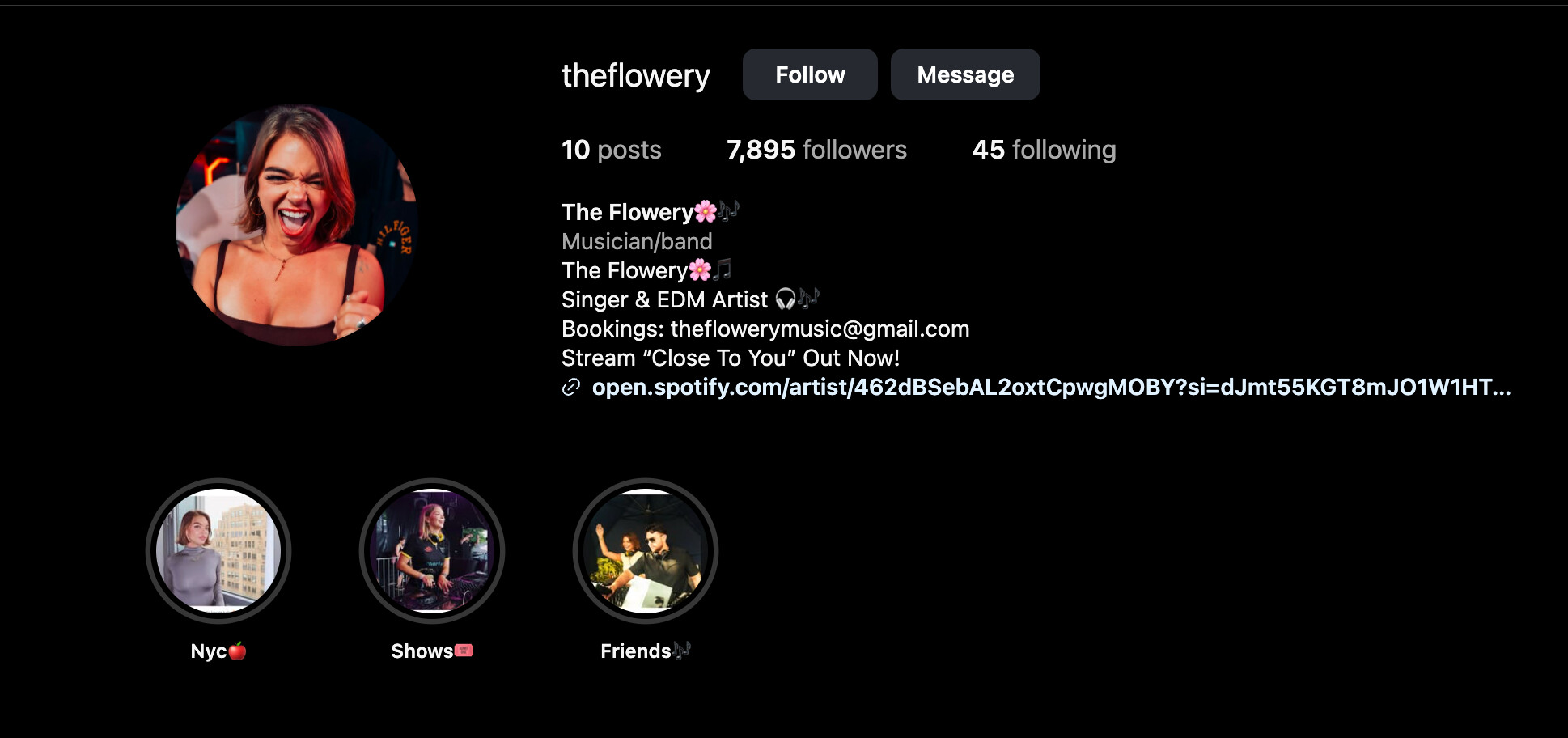Open the Friends story highlight circle
The height and width of the screenshot is (738, 1568).
[x=646, y=550]
